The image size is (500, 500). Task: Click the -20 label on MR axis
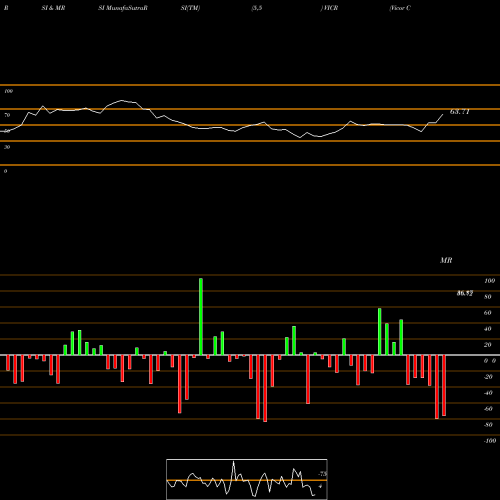[488, 377]
